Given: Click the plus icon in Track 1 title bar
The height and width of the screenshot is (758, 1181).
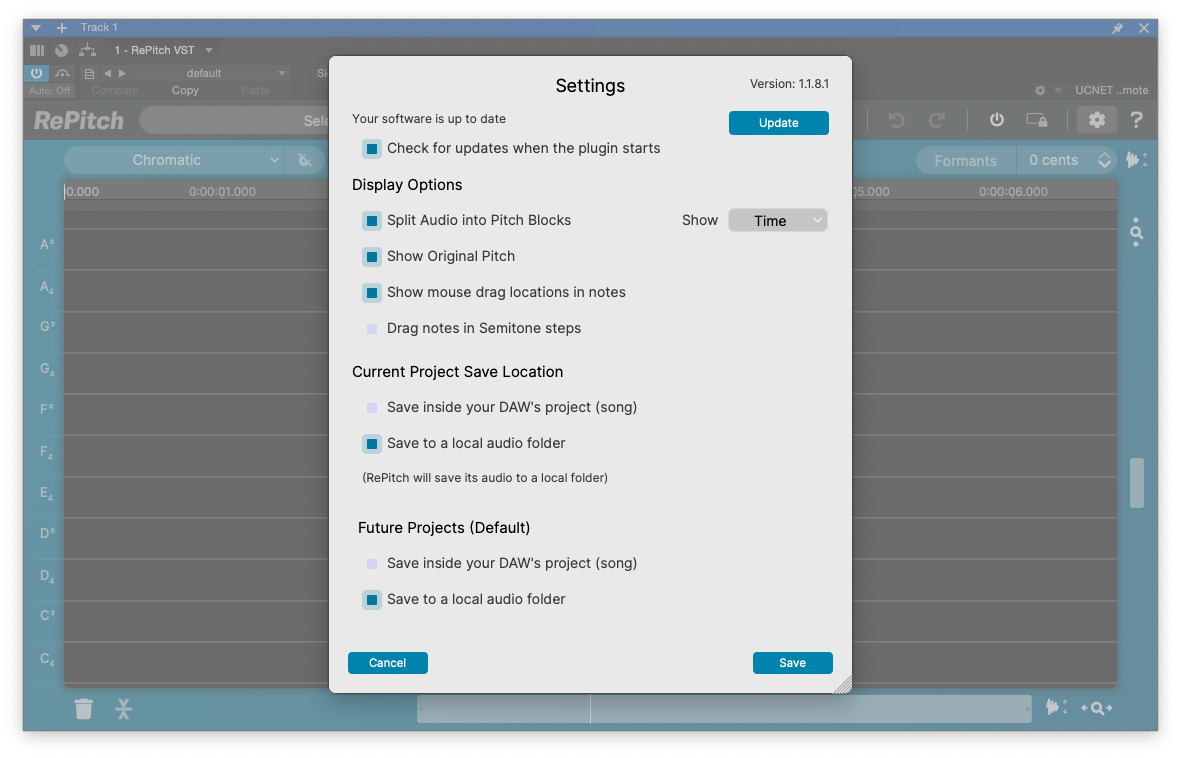Looking at the screenshot, I should pos(62,28).
